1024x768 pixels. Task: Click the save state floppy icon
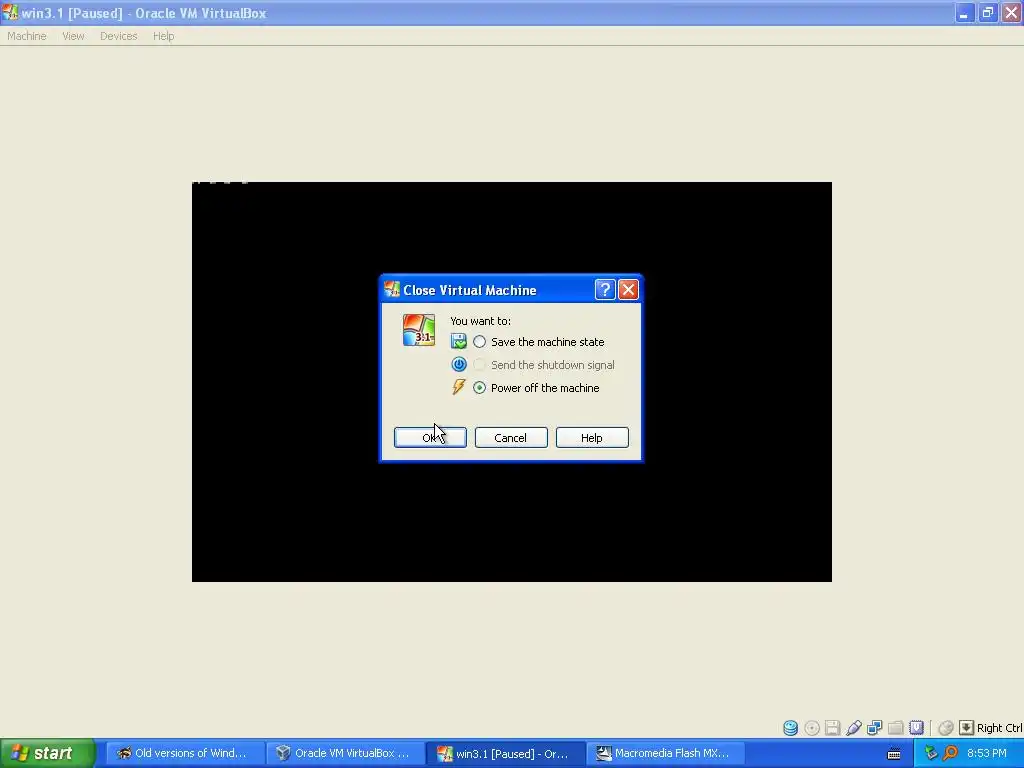(458, 341)
